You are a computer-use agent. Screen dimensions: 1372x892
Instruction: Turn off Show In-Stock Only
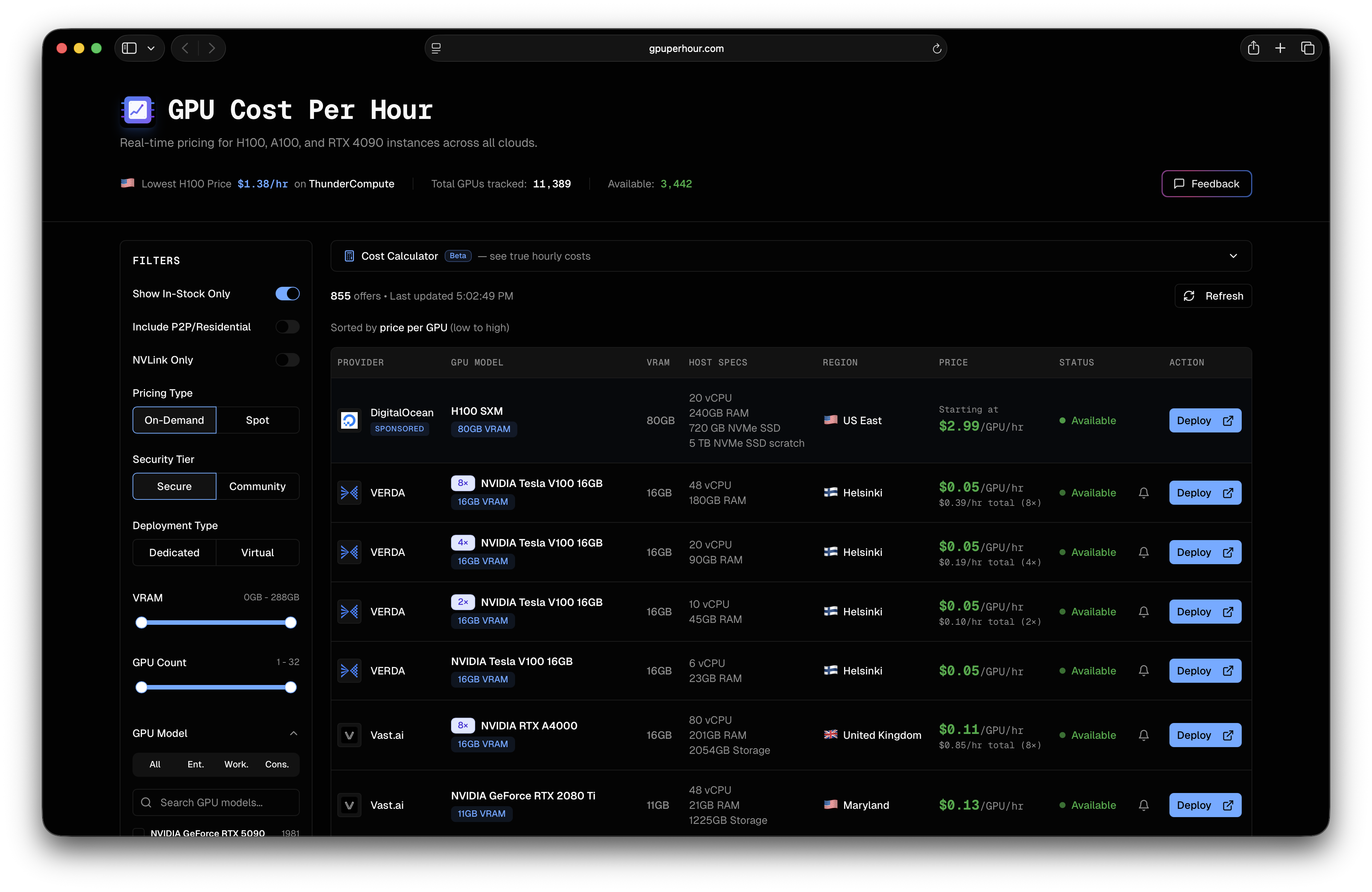pos(287,294)
